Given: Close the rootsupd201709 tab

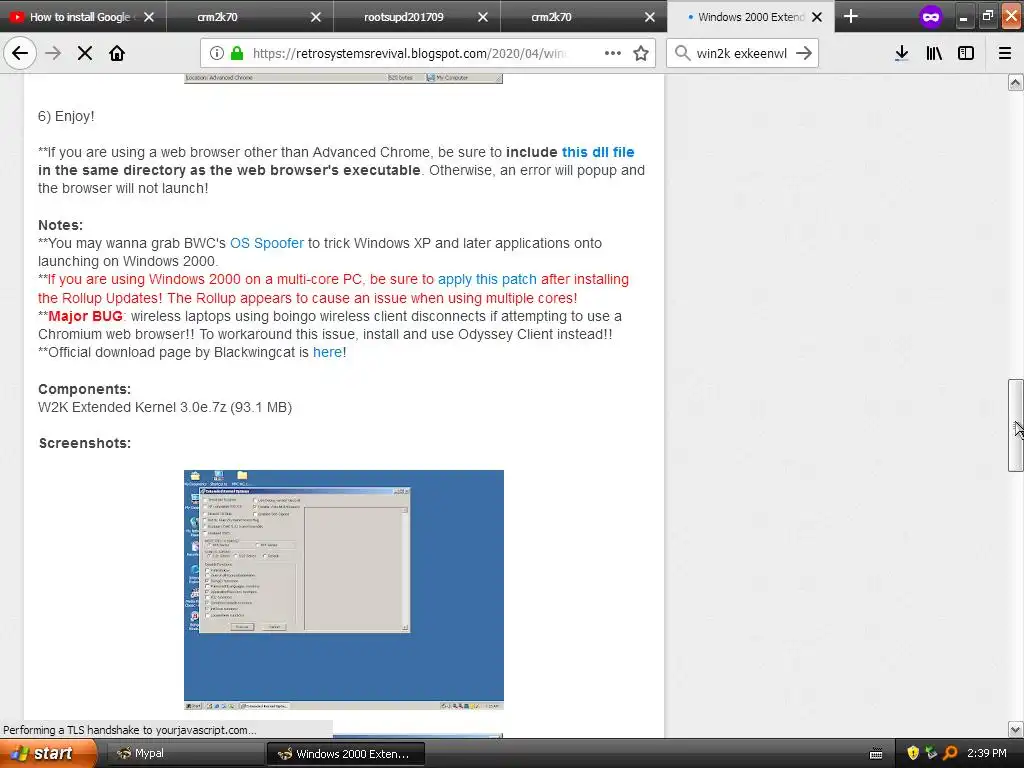Looking at the screenshot, I should tap(483, 17).
